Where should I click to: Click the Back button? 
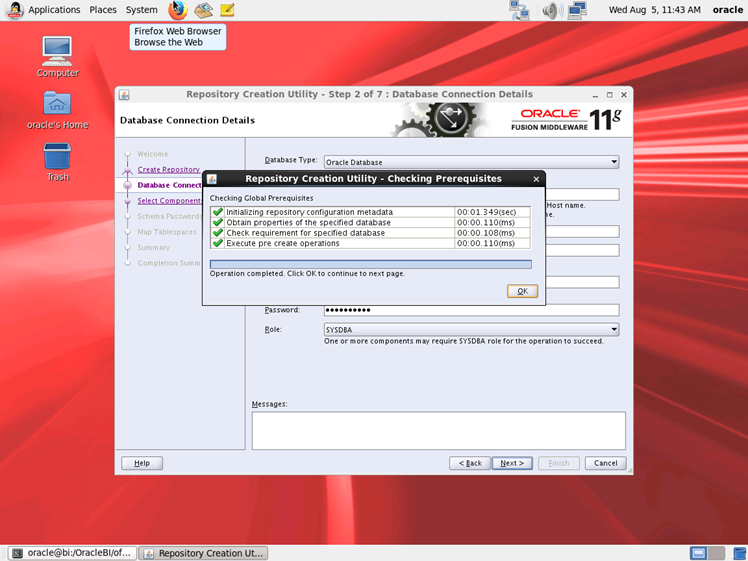point(470,463)
